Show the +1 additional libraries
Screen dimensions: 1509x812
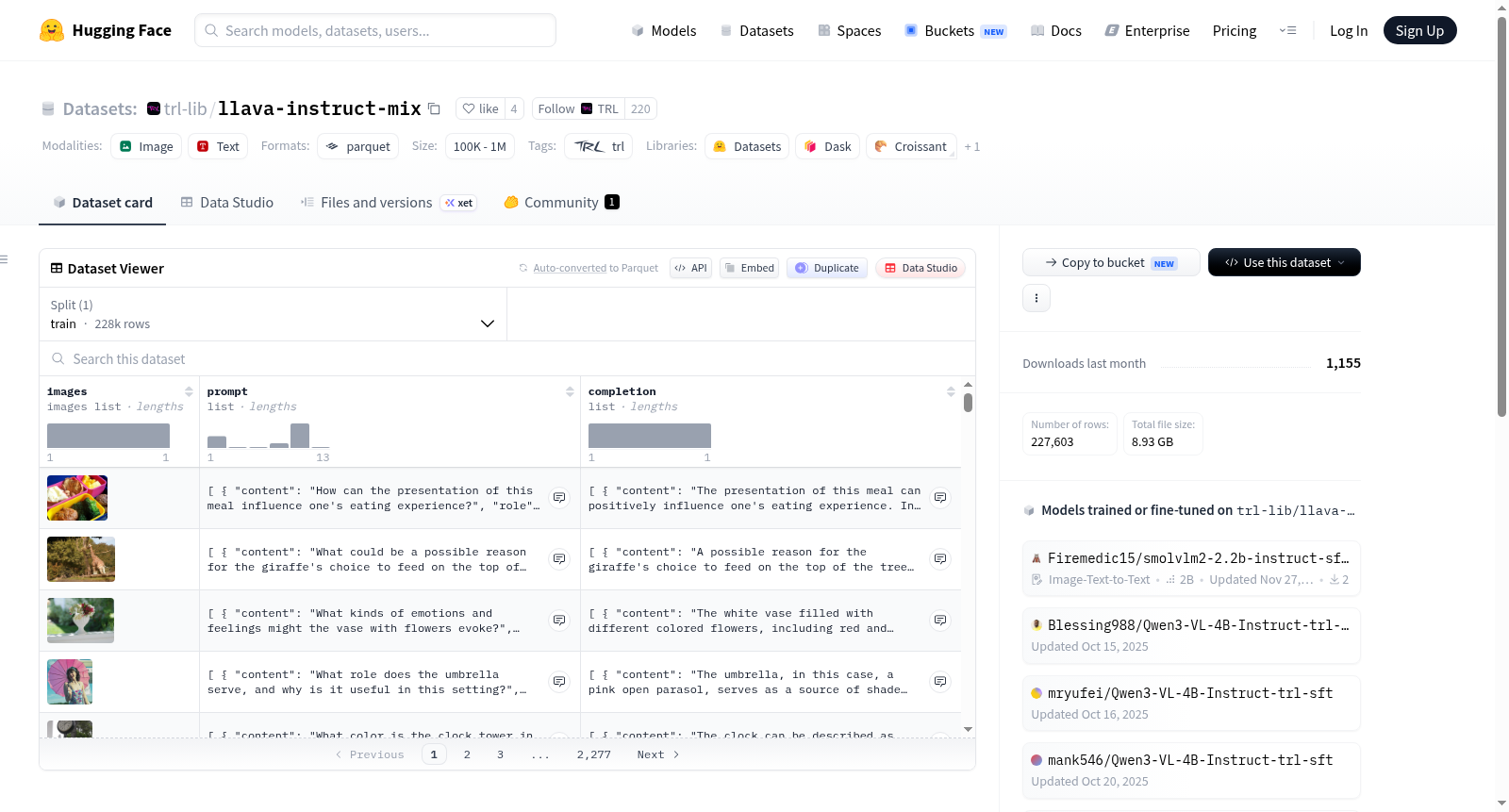pyautogui.click(x=972, y=146)
